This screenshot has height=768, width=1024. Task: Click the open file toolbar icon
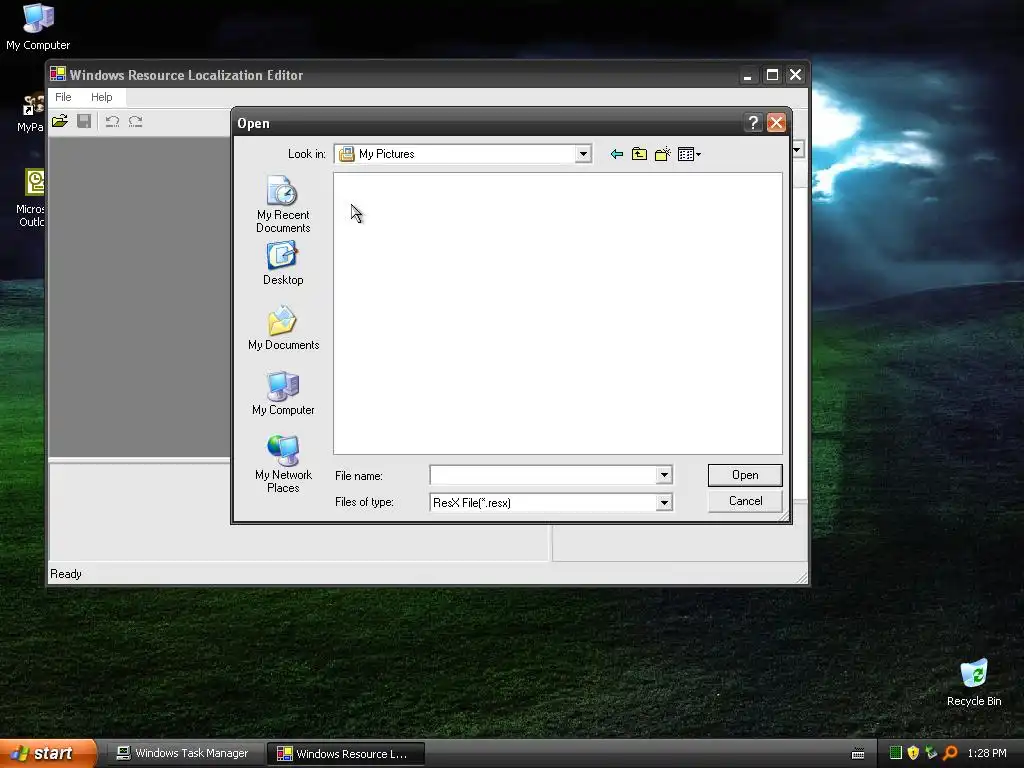60,121
